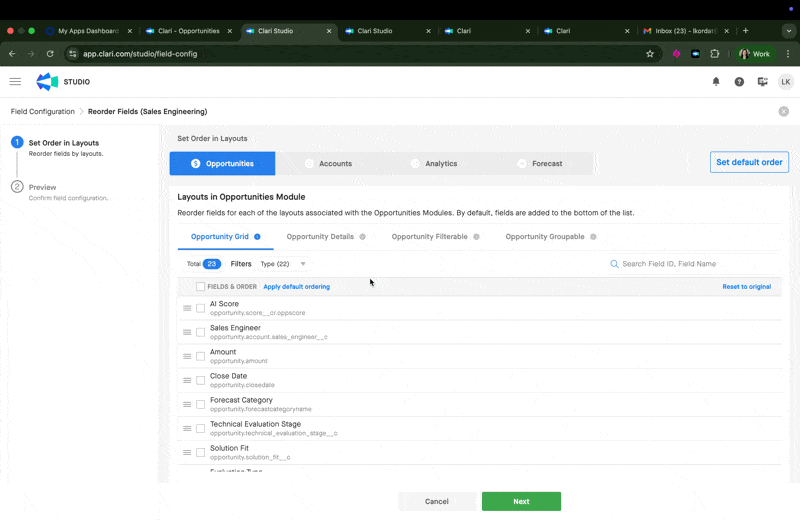Click Apply default ordering link
The image size is (800, 520).
(296, 287)
